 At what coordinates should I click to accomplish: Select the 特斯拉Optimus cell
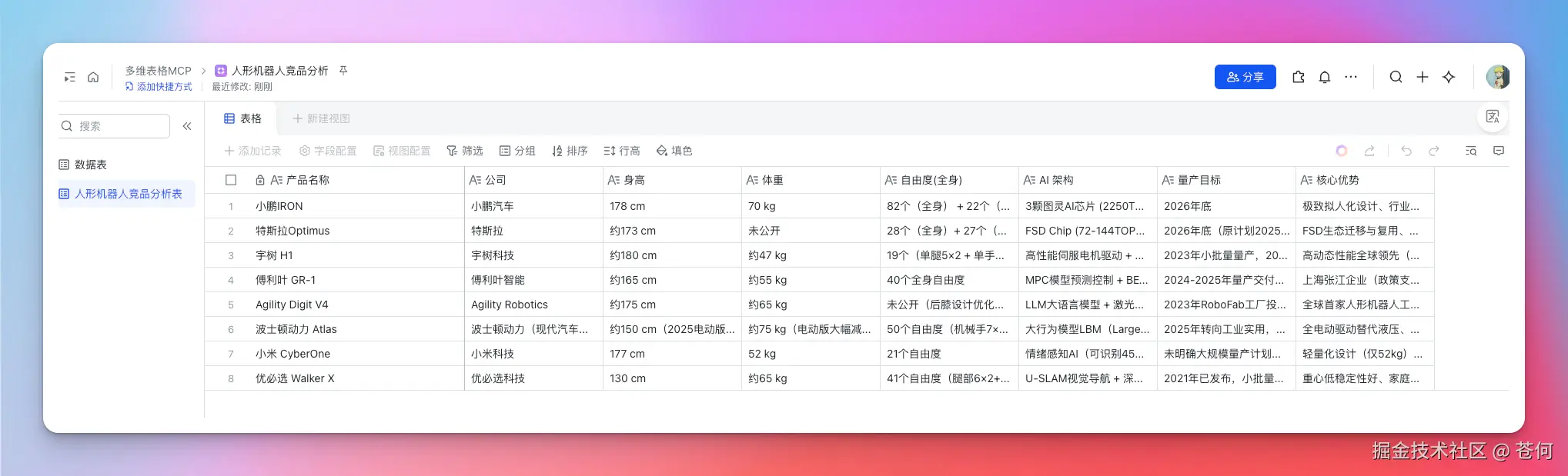coord(357,231)
